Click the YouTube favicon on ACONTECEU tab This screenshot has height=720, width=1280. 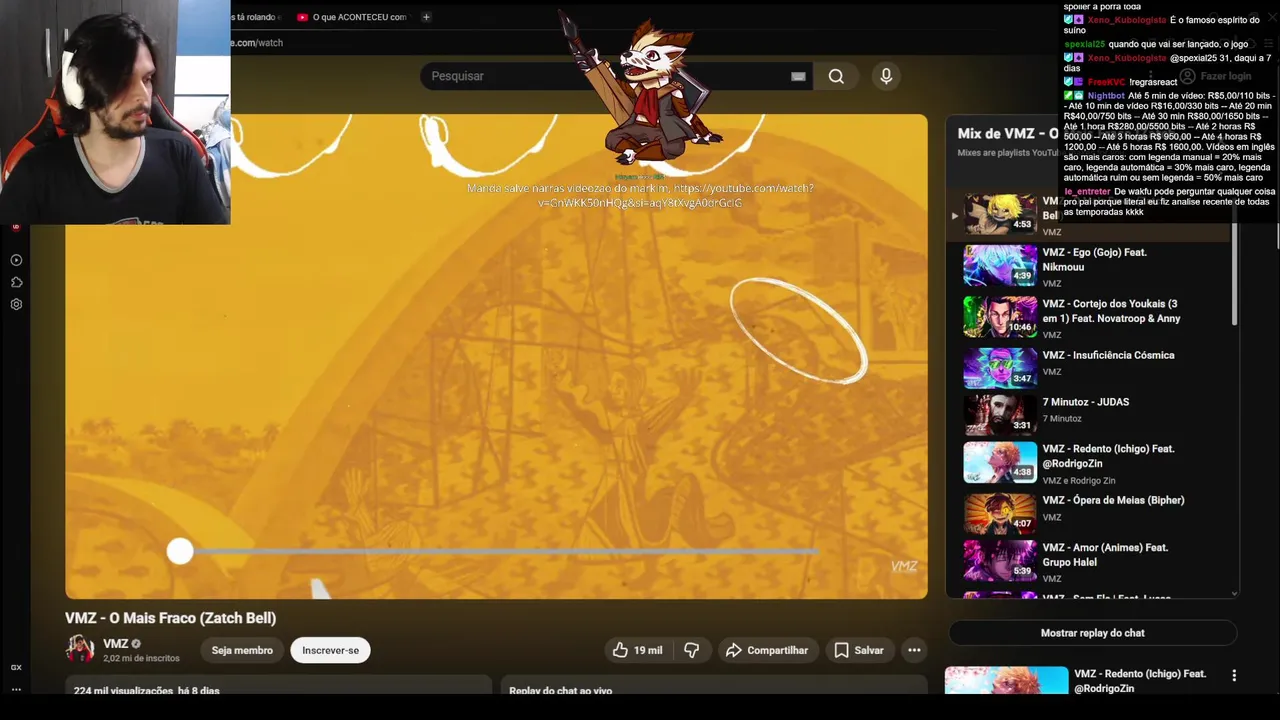(x=302, y=17)
